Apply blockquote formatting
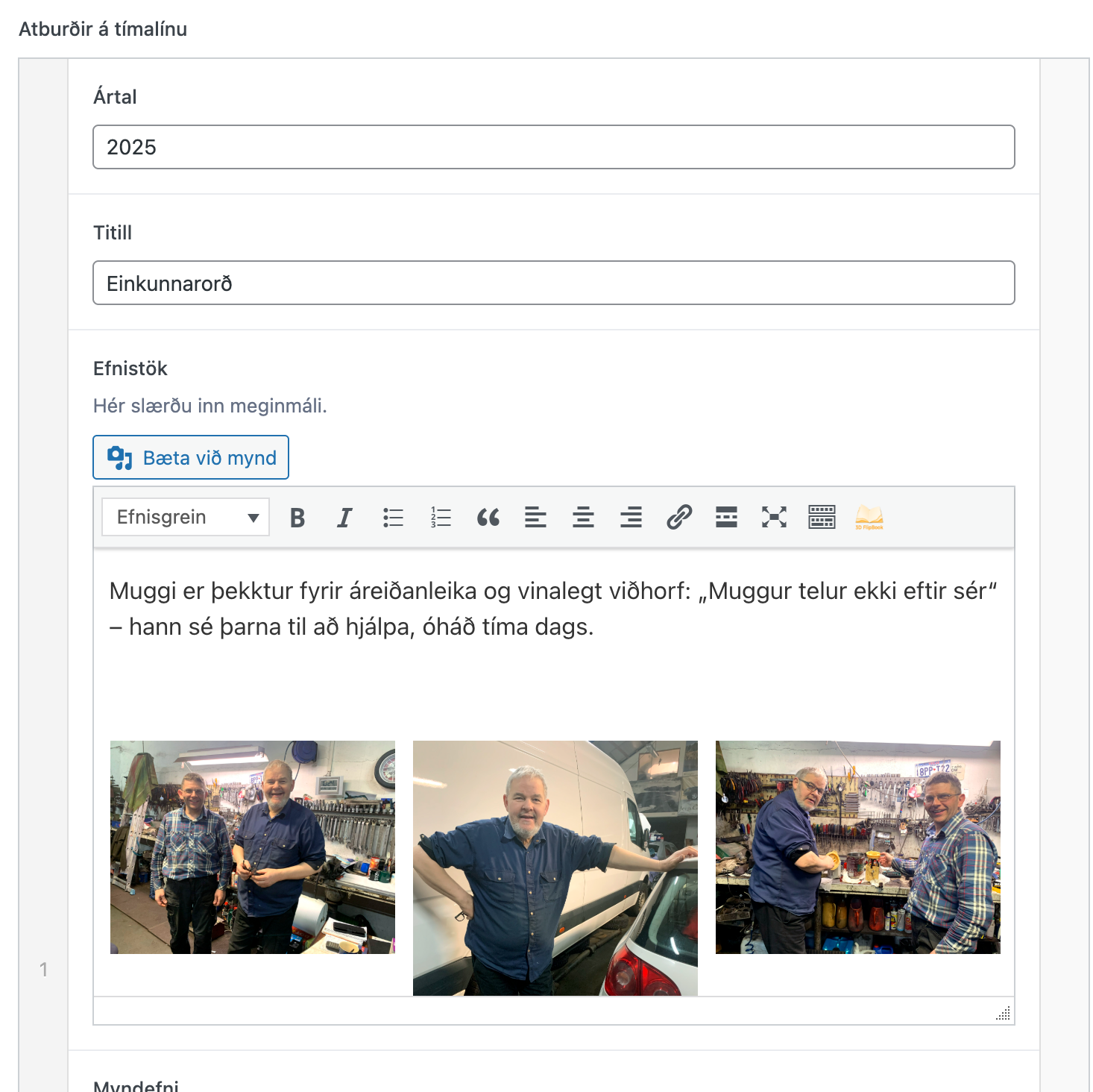1093x1092 pixels. pos(488,517)
